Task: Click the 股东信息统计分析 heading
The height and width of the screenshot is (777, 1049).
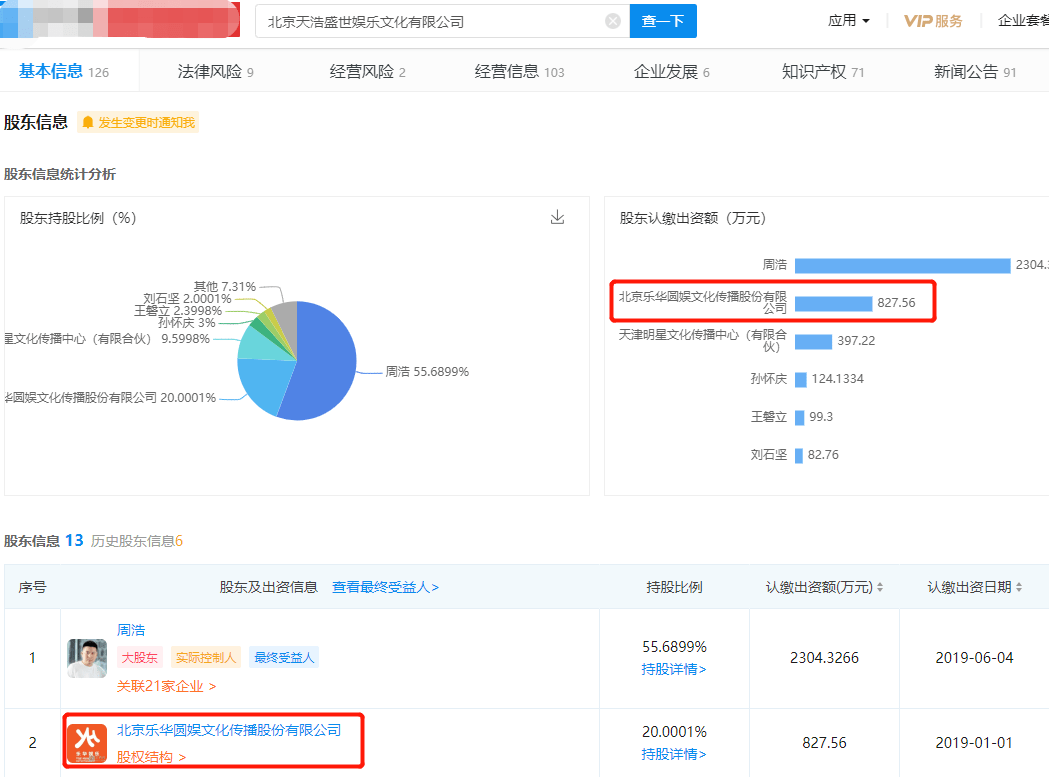Action: click(60, 174)
